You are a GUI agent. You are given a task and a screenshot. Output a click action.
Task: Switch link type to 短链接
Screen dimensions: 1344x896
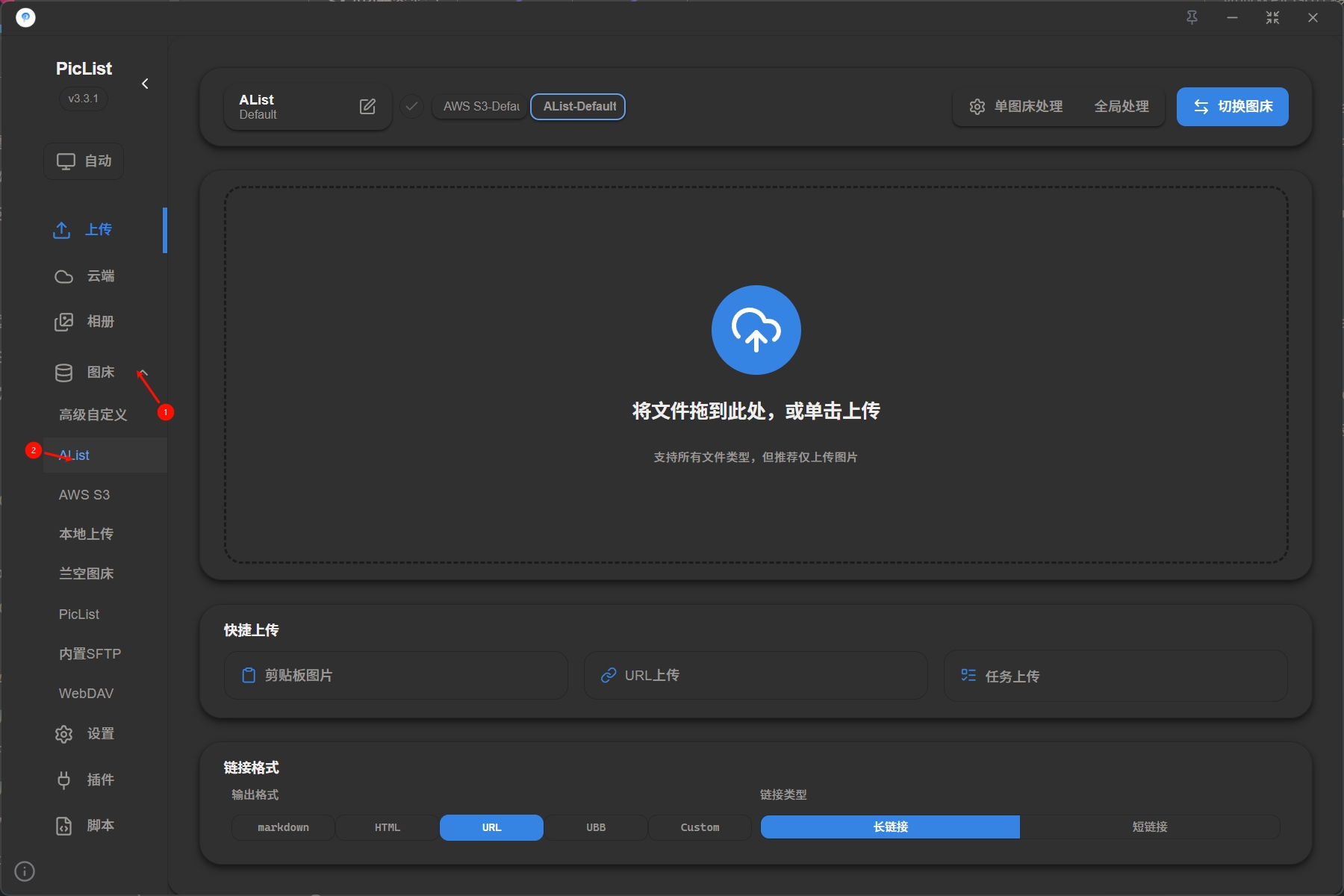click(x=1151, y=827)
